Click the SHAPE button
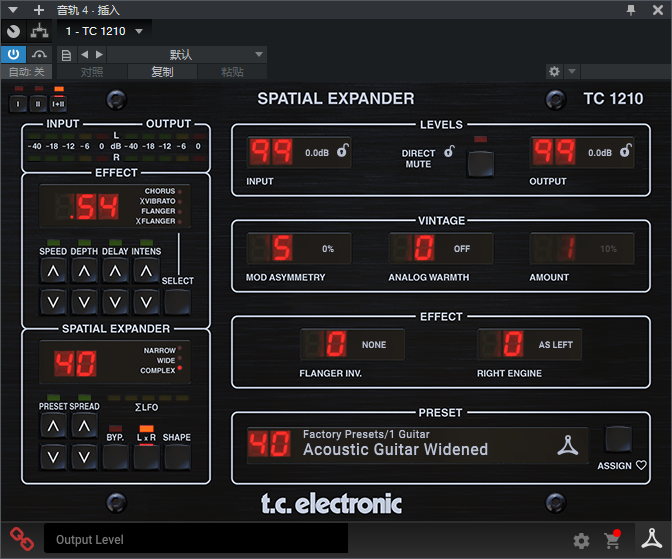The width and height of the screenshot is (672, 559). coord(177,457)
